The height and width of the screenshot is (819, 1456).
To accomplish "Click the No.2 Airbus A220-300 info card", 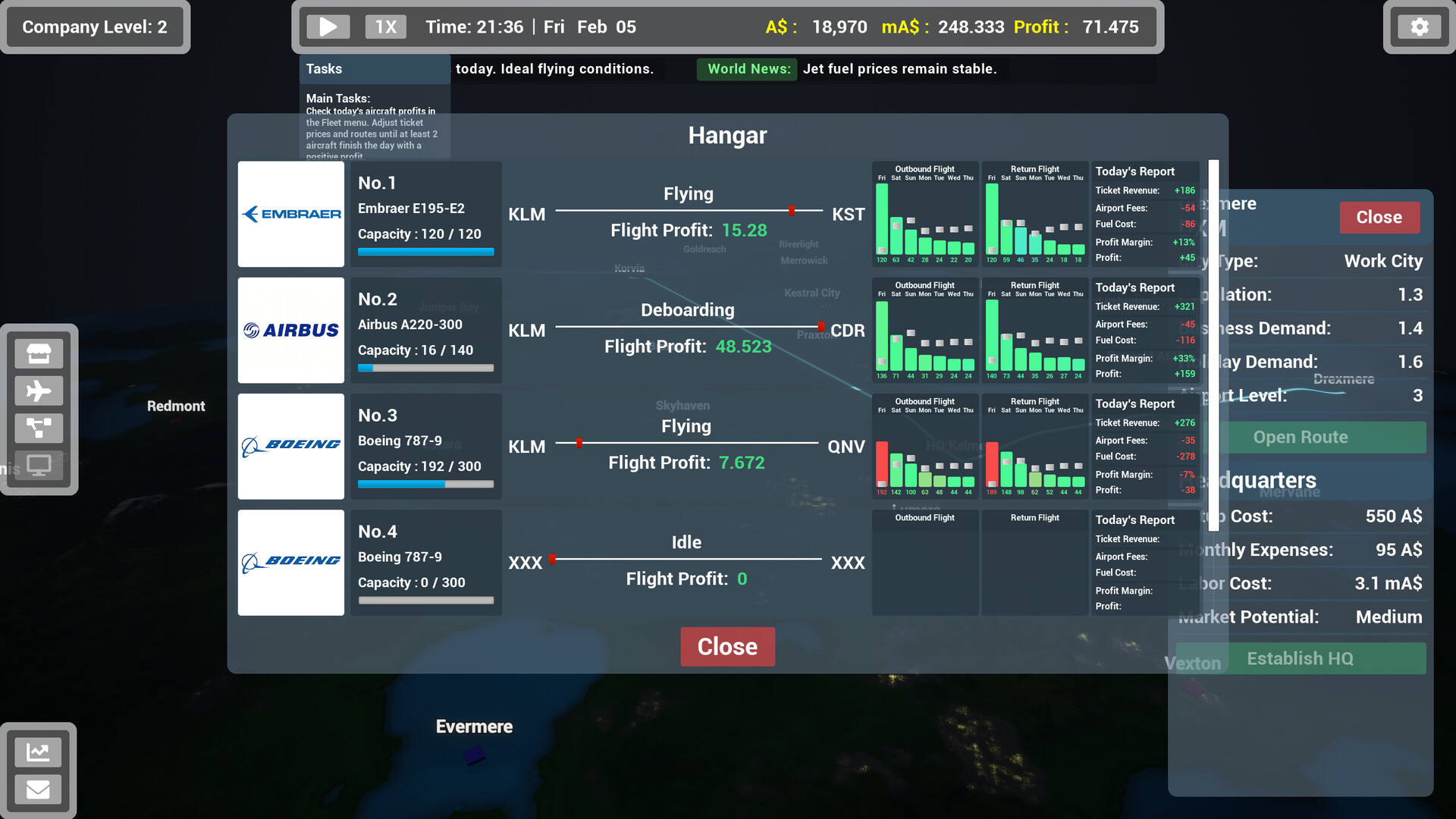I will click(x=425, y=330).
